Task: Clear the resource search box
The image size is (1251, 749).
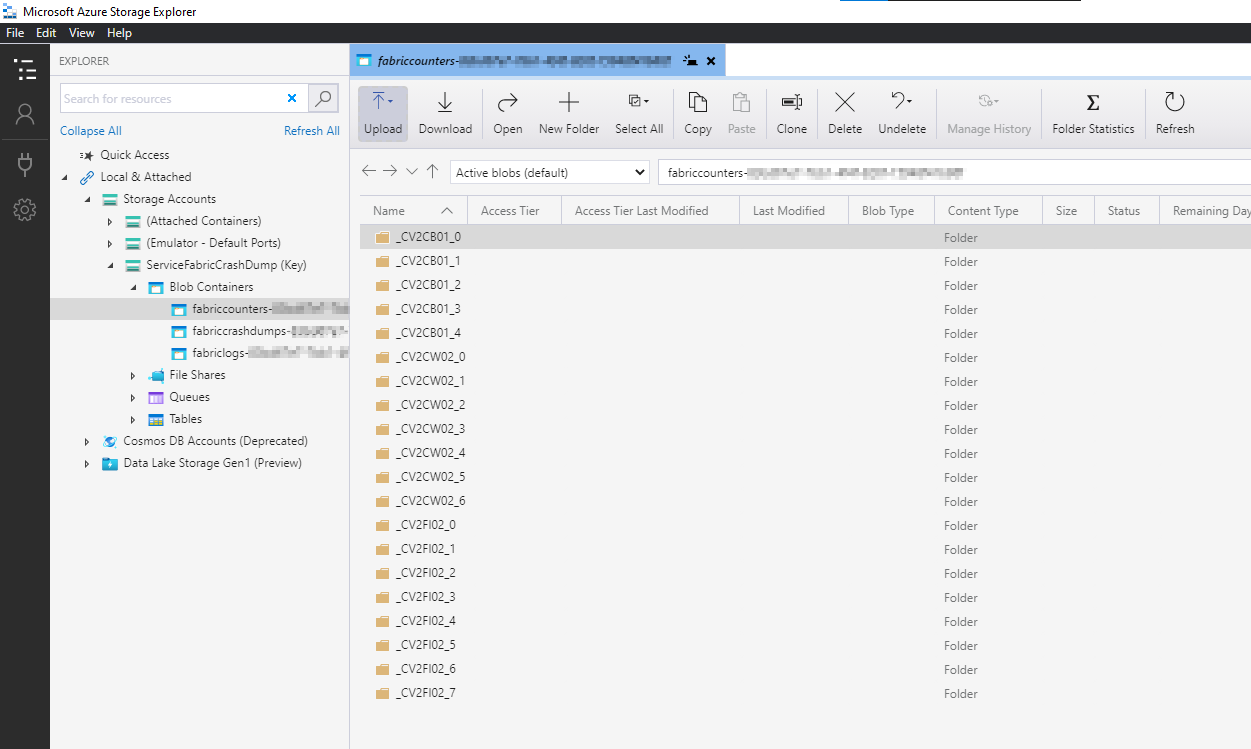Action: pos(292,98)
